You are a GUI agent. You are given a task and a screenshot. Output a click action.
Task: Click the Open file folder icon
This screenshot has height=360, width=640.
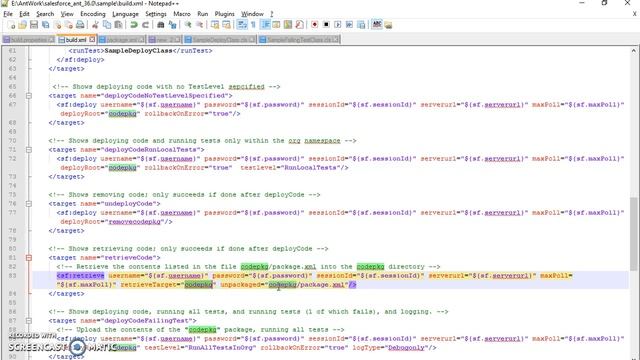[x=22, y=25]
